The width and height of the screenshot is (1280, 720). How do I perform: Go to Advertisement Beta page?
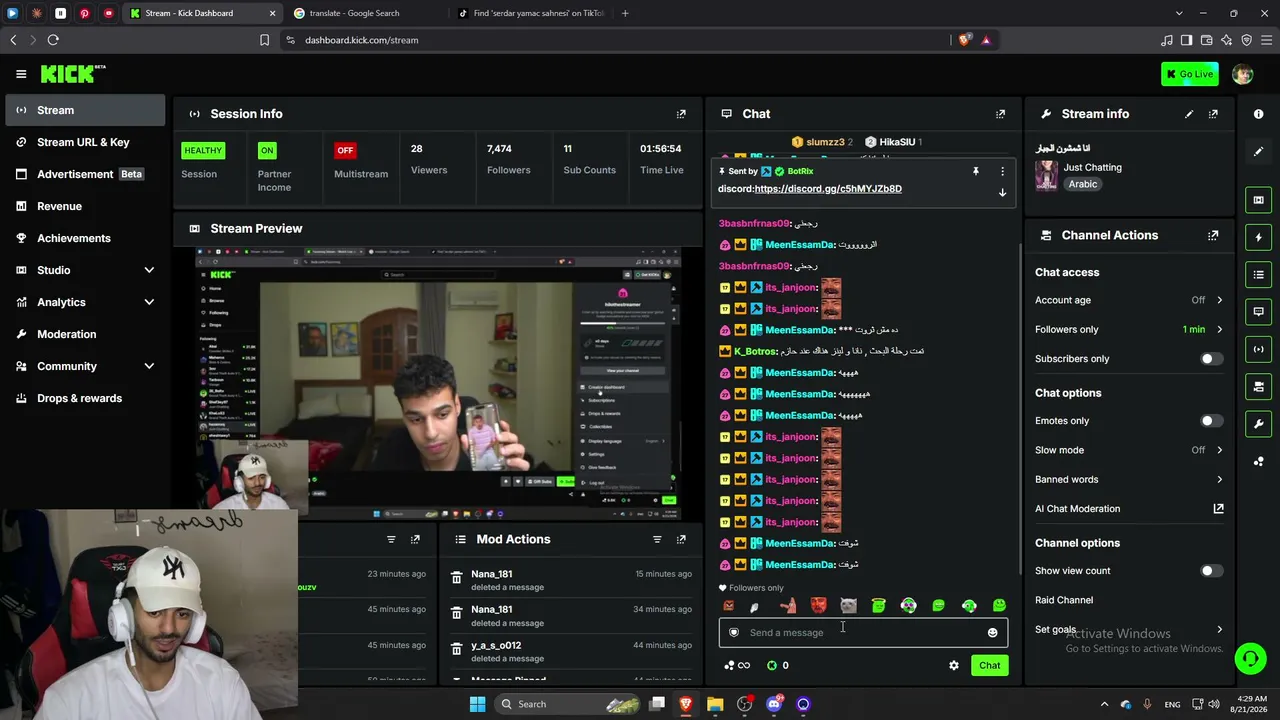85,174
